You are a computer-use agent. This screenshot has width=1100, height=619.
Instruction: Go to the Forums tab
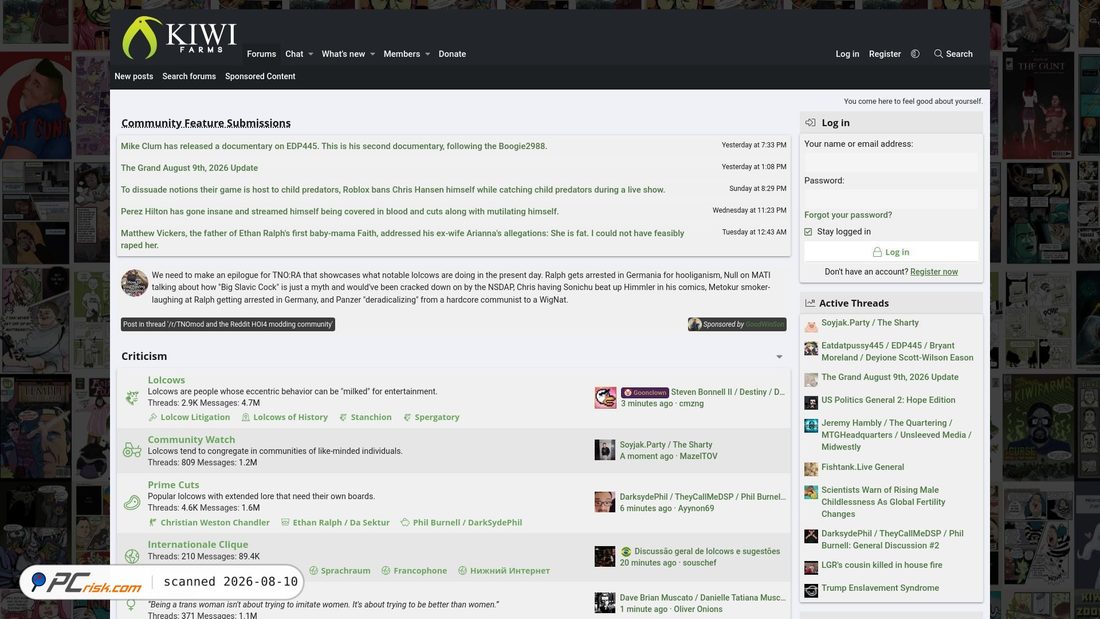coord(261,54)
